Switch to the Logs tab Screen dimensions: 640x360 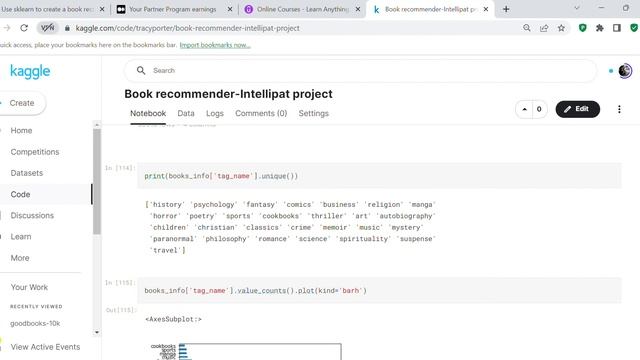pos(215,113)
